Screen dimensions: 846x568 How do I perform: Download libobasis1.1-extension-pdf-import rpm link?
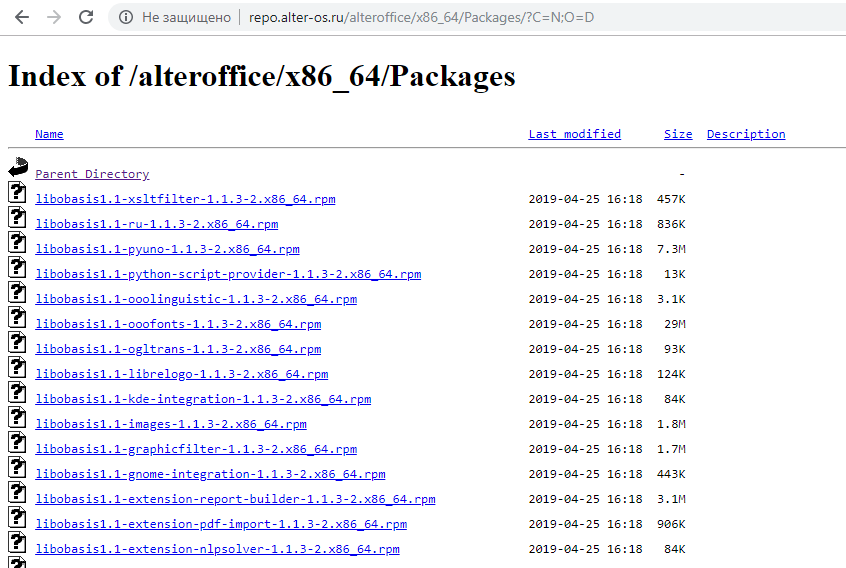coord(221,524)
